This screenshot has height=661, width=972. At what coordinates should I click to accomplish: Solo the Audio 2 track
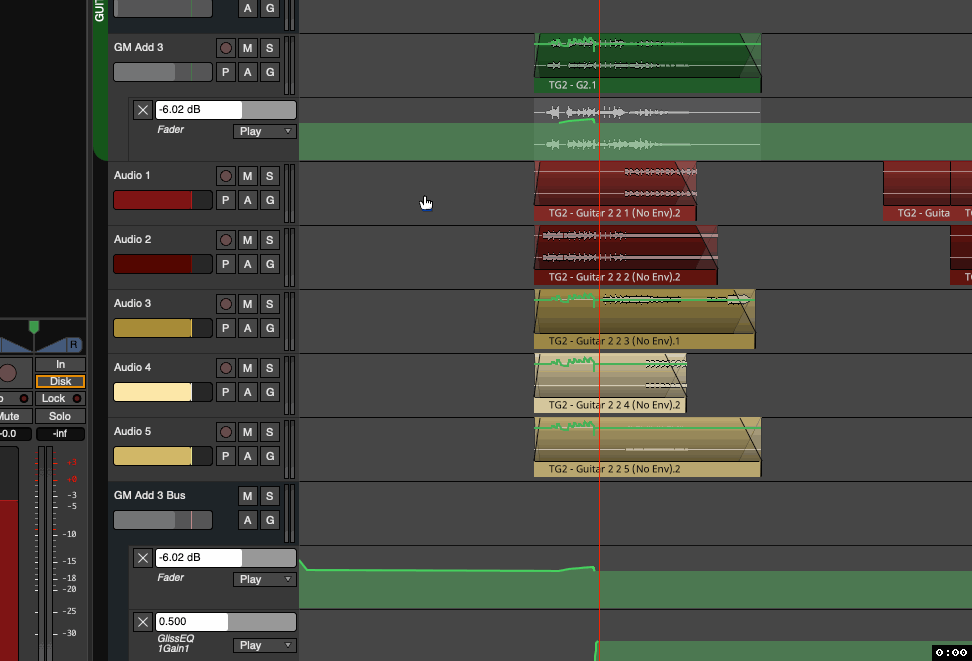pos(269,240)
